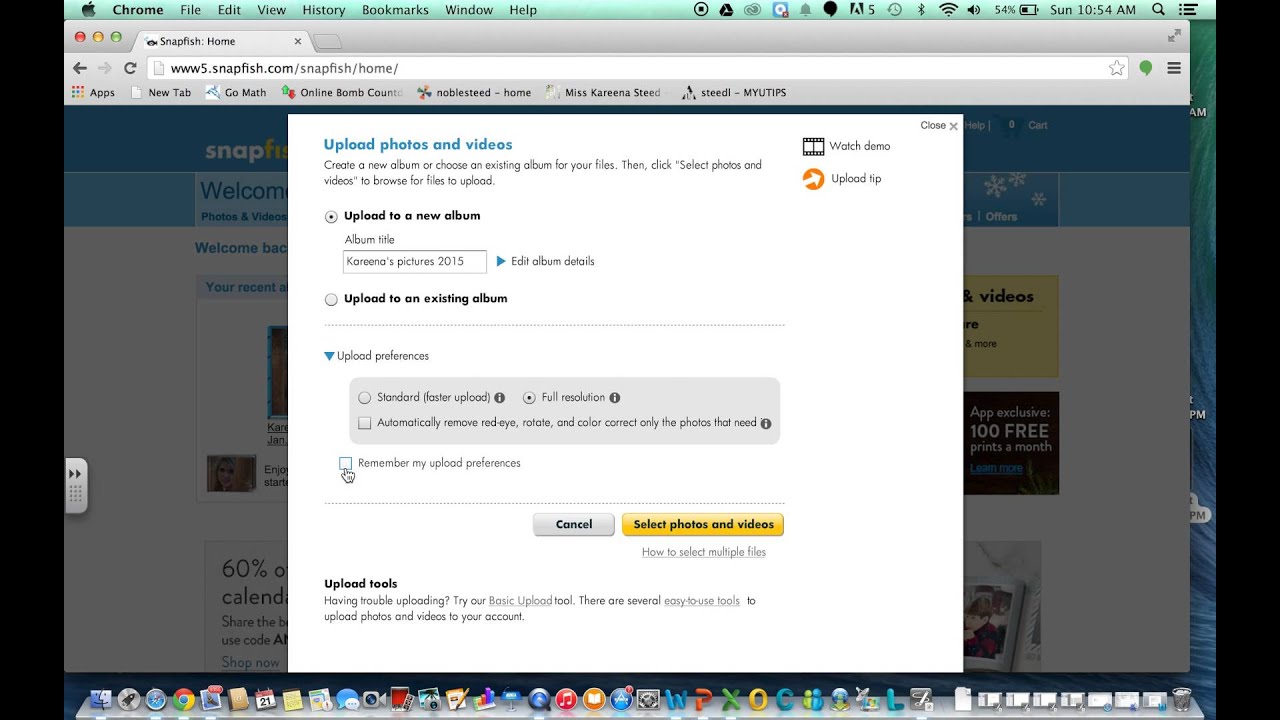Open the noblesteed – home bookmark

(474, 92)
